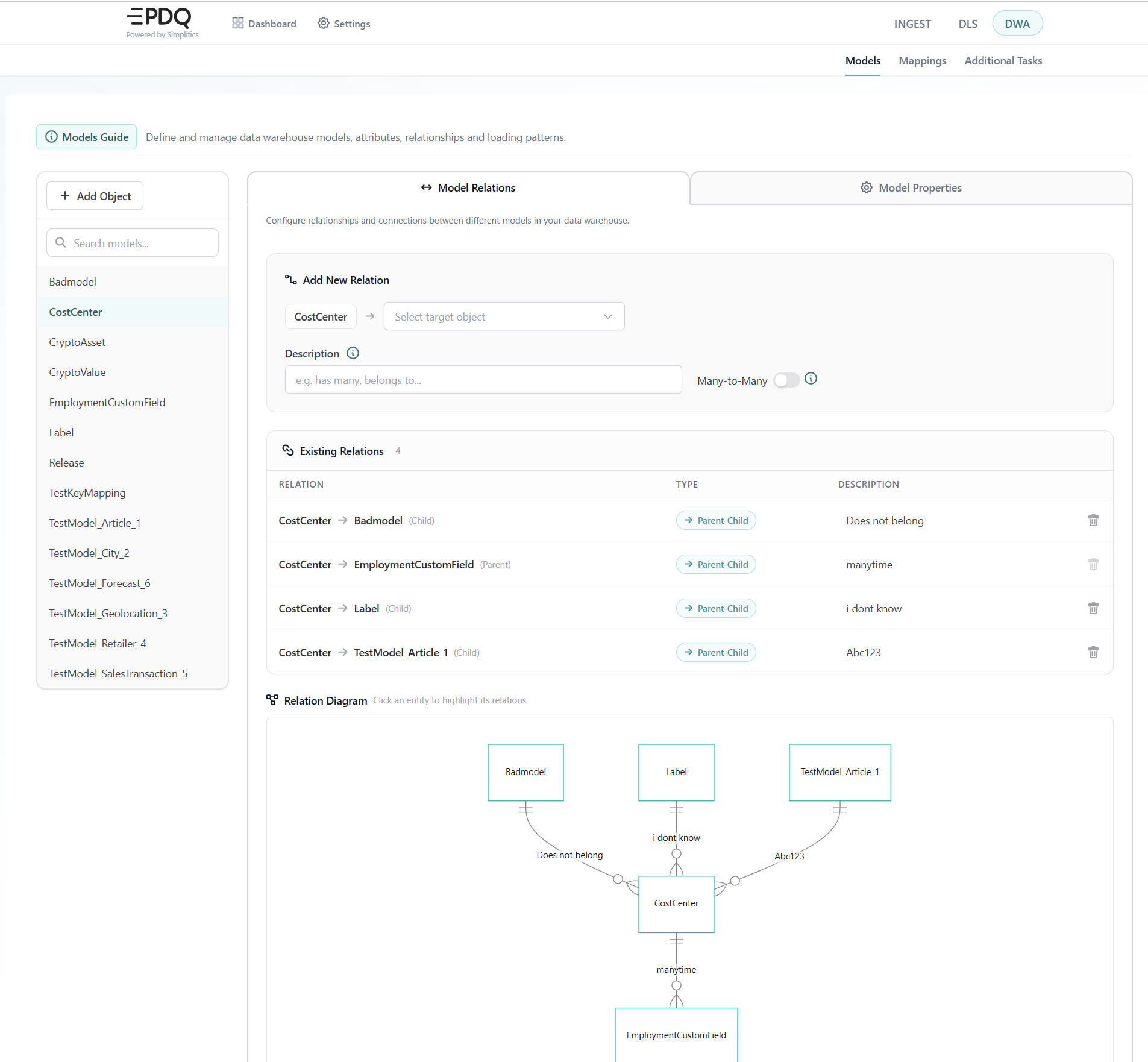This screenshot has width=1148, height=1062.
Task: Click Parent-Child badge in EmploymentCustomField row
Action: tap(716, 564)
